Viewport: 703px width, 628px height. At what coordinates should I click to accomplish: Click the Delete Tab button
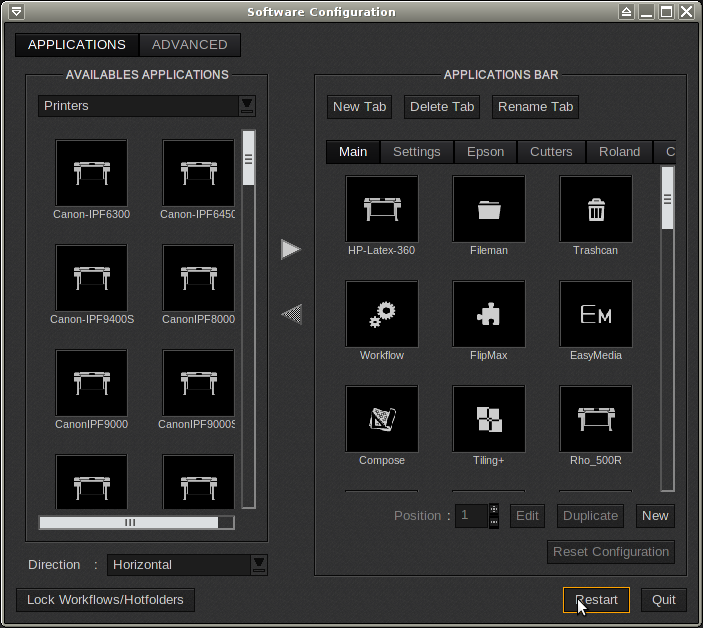(442, 107)
